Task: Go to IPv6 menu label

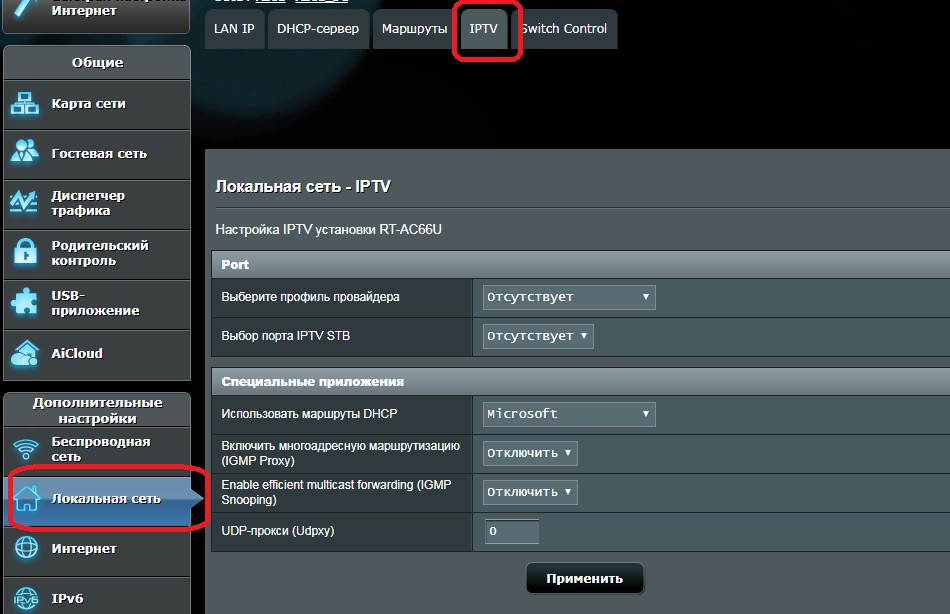Action: (67, 598)
